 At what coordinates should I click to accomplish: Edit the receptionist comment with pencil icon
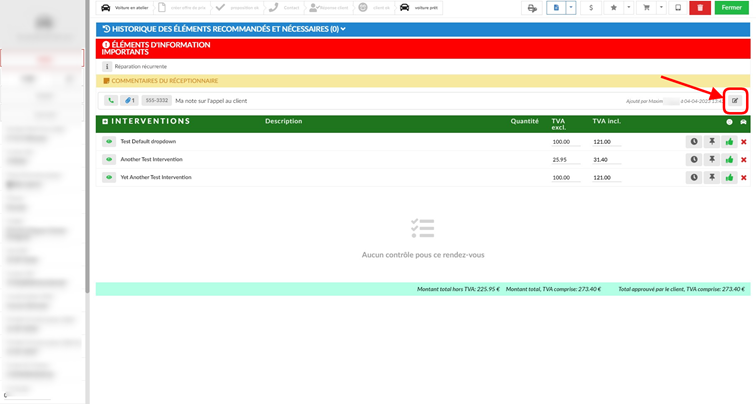coord(735,101)
